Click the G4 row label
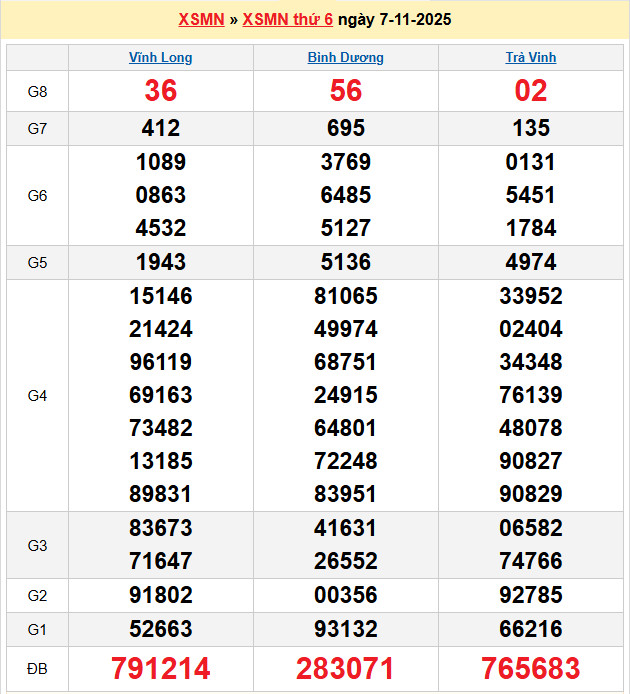This screenshot has width=630, height=694. tap(38, 396)
